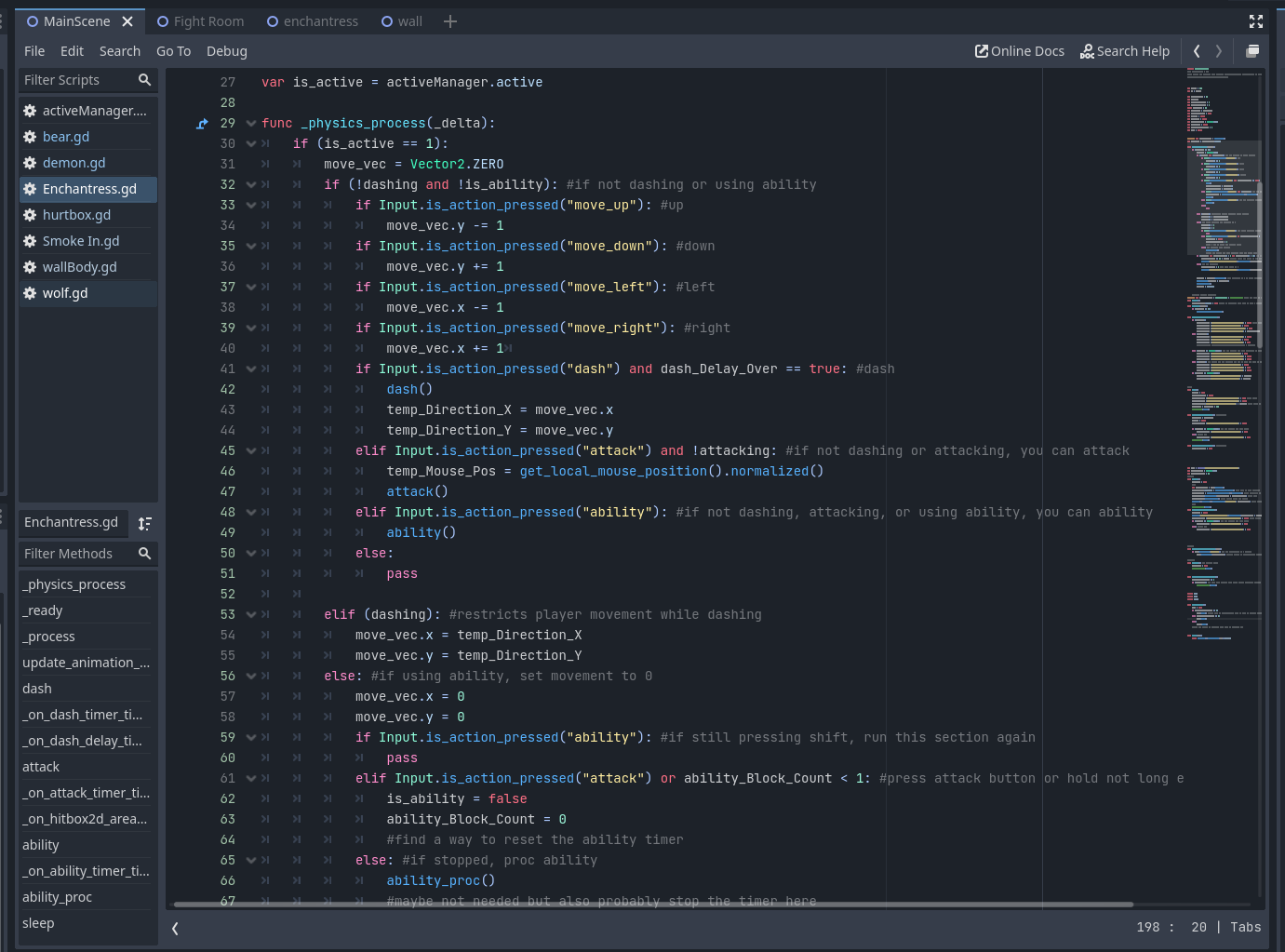Jump to _ready method
The width and height of the screenshot is (1285, 952).
(86, 610)
